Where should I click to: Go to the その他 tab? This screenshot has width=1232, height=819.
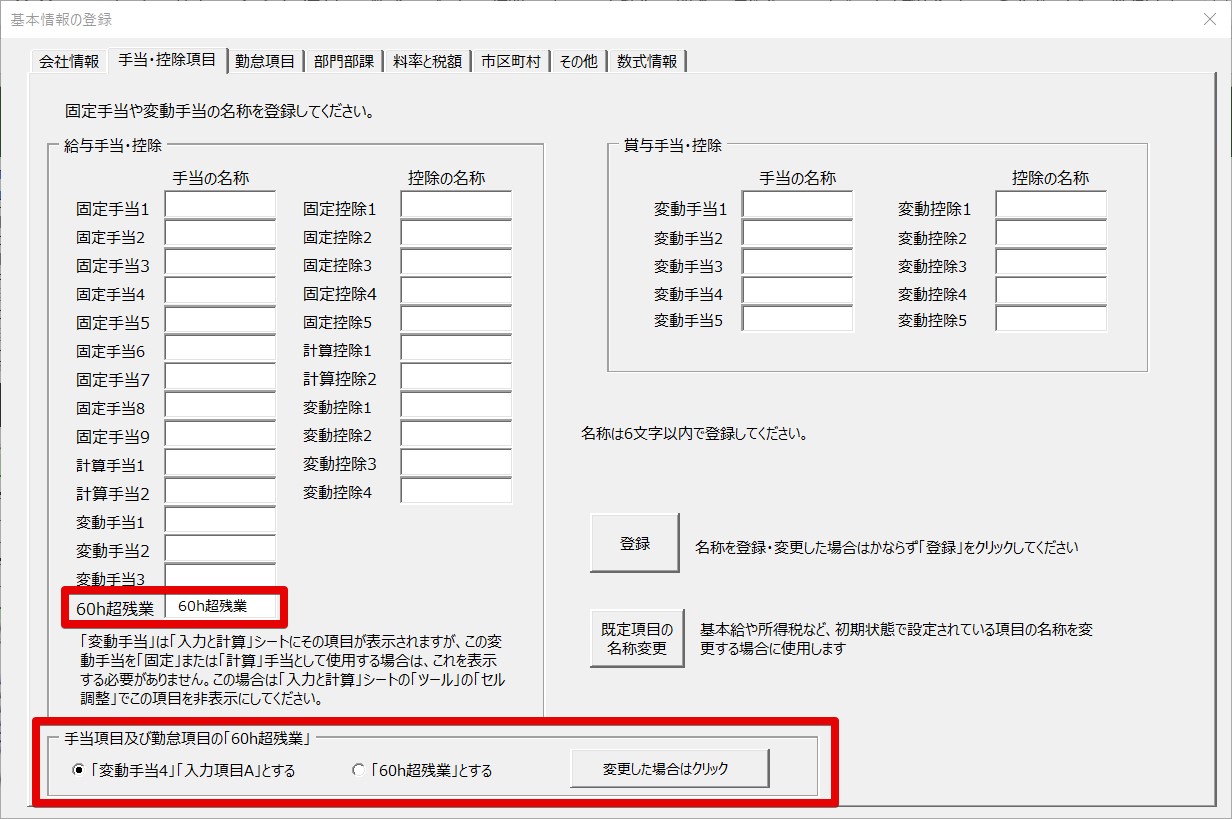coord(578,62)
